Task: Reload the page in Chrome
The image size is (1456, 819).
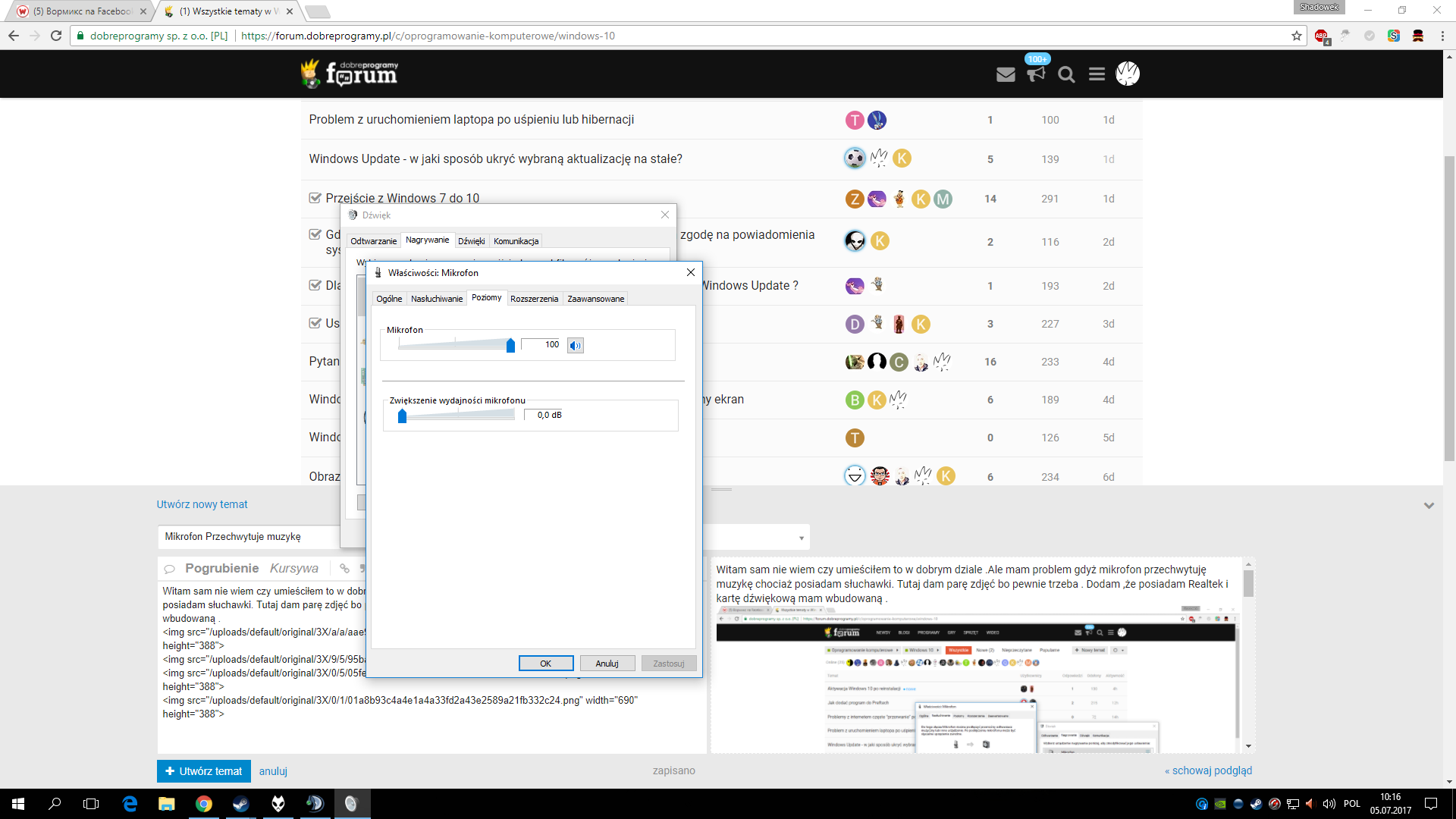Action: point(56,36)
